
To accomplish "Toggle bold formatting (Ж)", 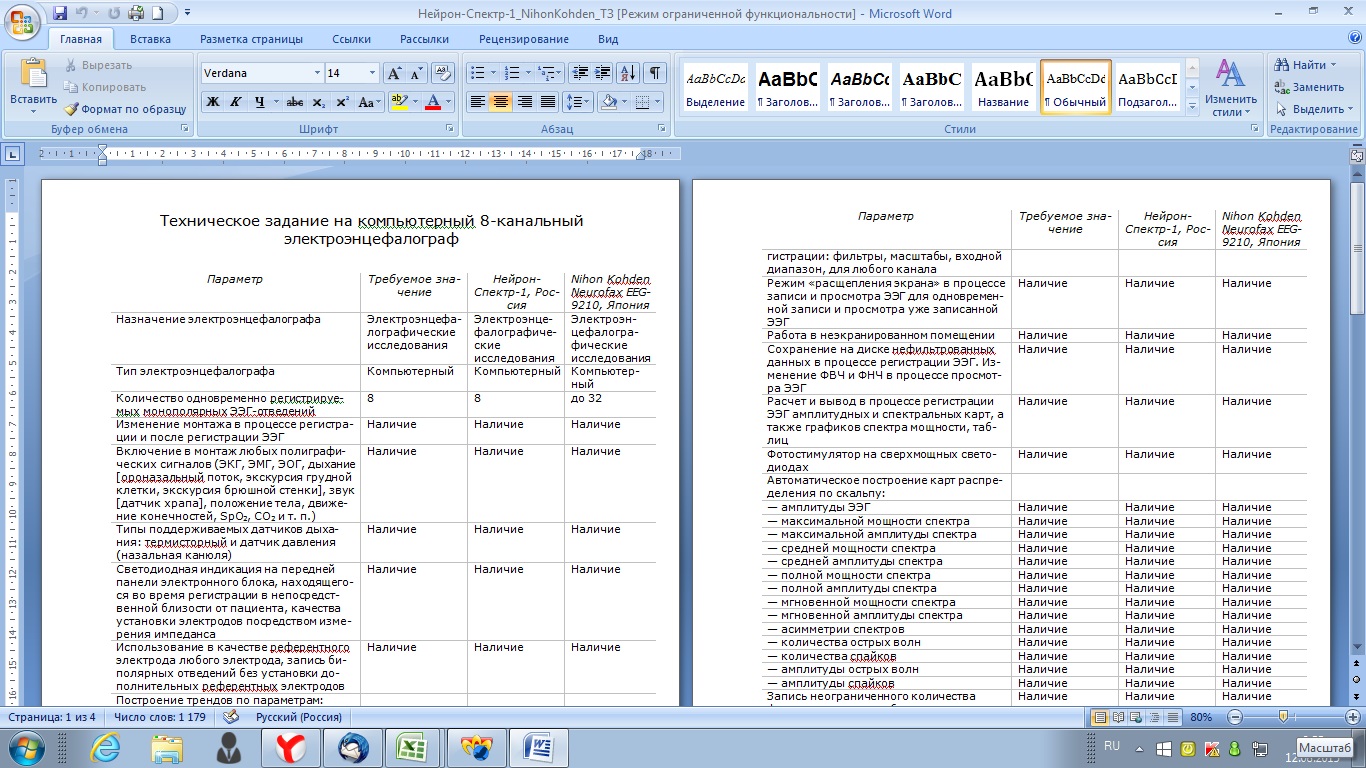I will click(212, 102).
